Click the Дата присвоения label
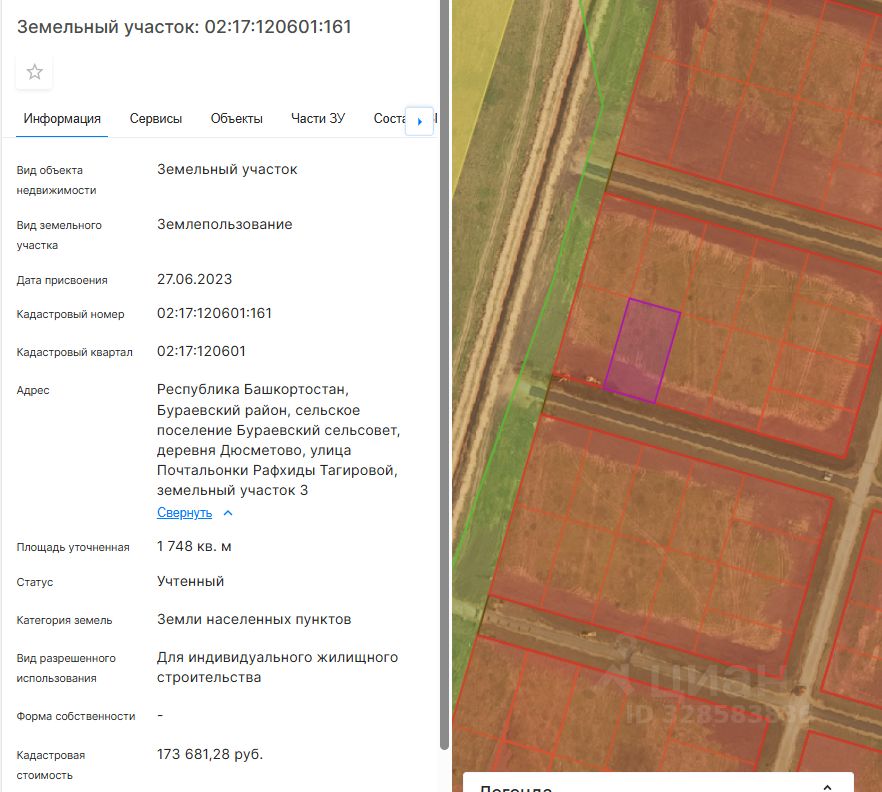 pyautogui.click(x=62, y=280)
